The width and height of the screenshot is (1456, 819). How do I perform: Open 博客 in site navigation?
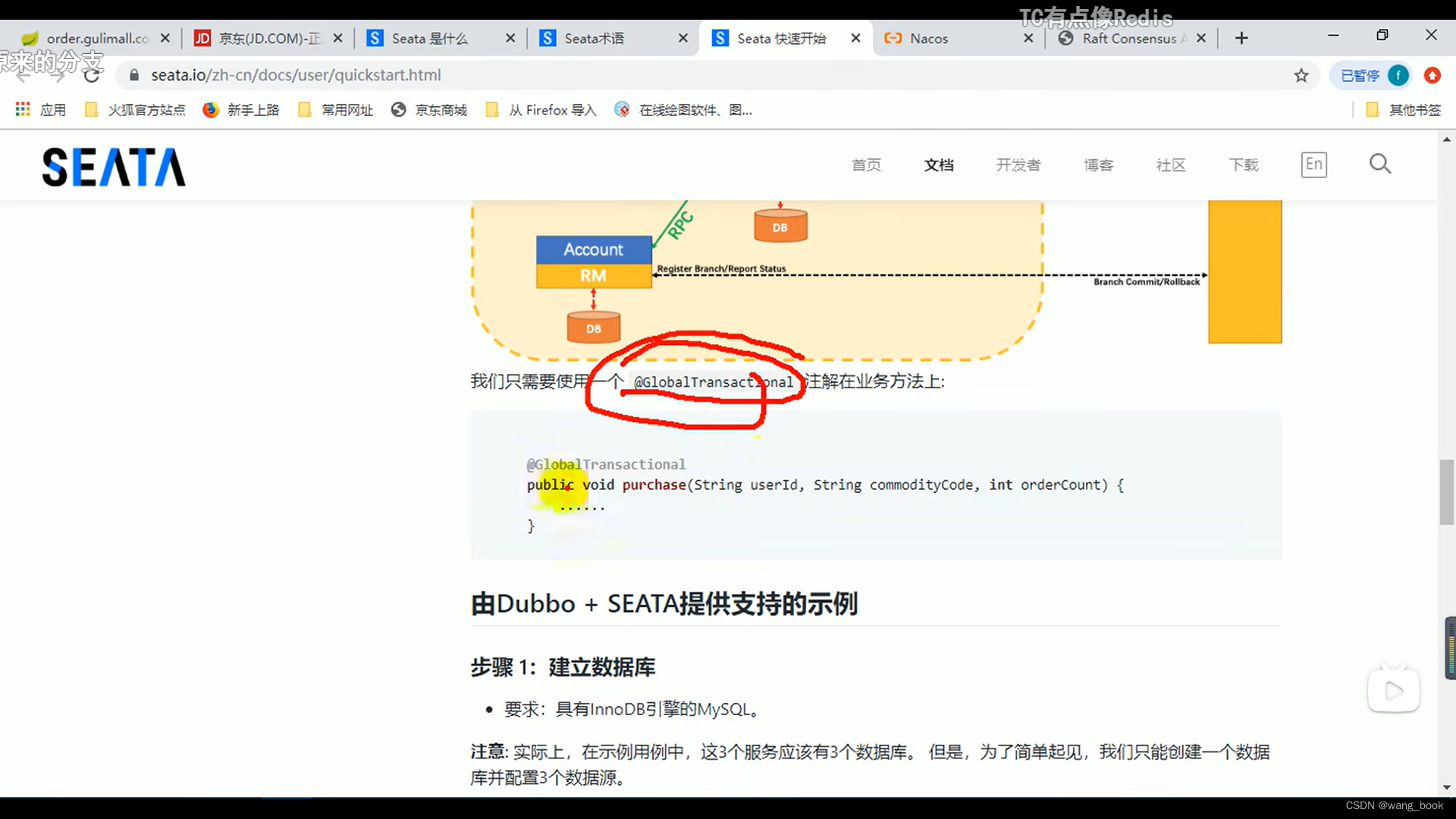coord(1098,165)
